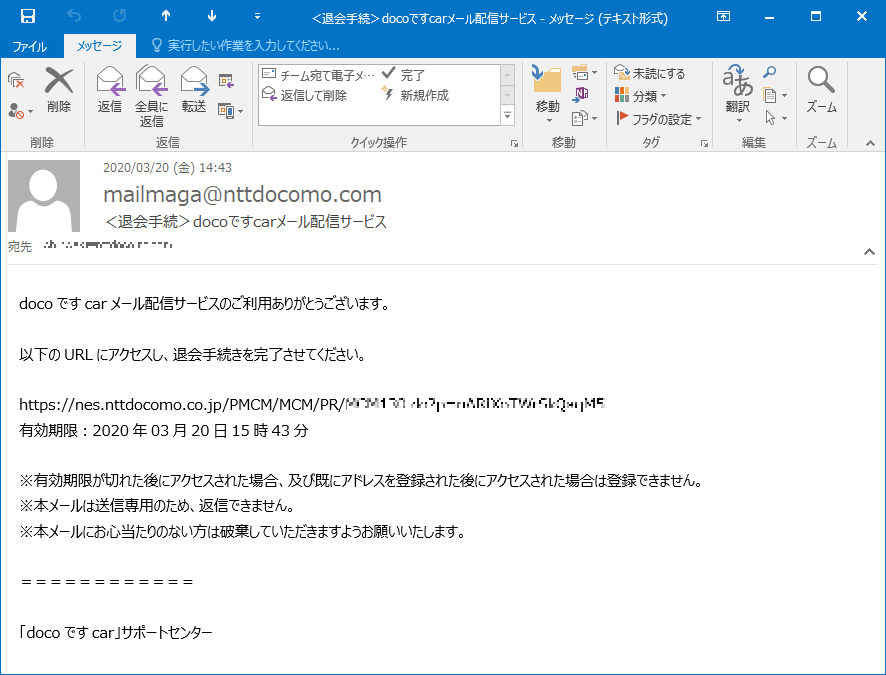This screenshot has height=675, width=886.
Task: Open the Junk mail dropdown
Action: point(20,110)
